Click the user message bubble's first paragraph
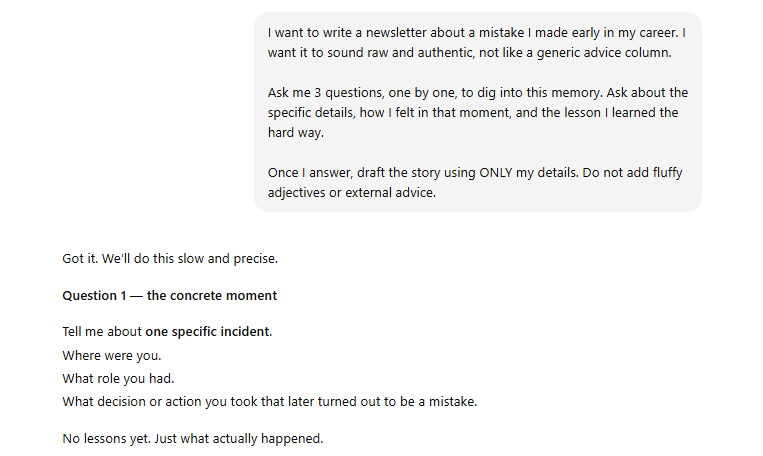The height and width of the screenshot is (456, 763). pyautogui.click(x=477, y=42)
